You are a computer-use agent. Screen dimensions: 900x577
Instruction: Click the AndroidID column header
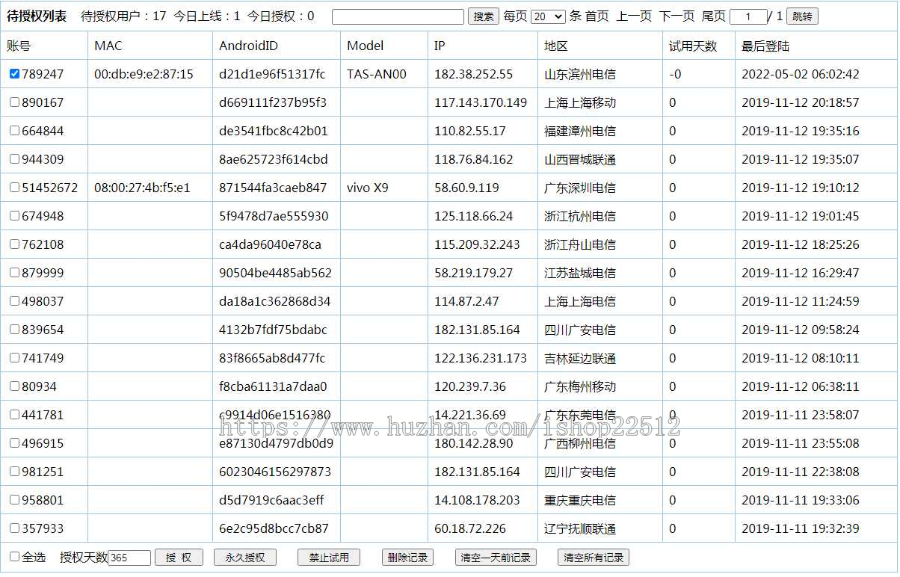(248, 46)
